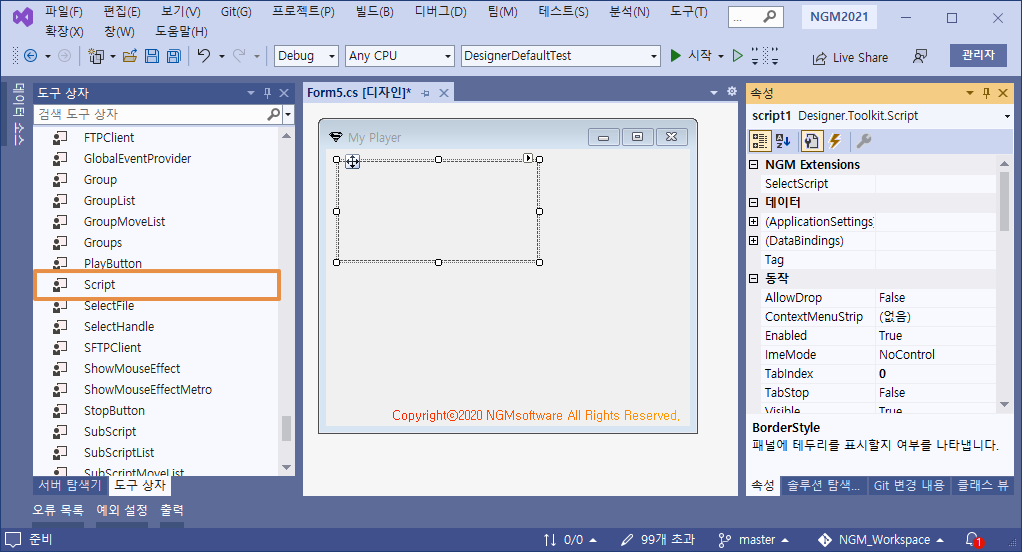This screenshot has width=1022, height=552.
Task: Collapse the 데이터 category
Action: (x=754, y=203)
